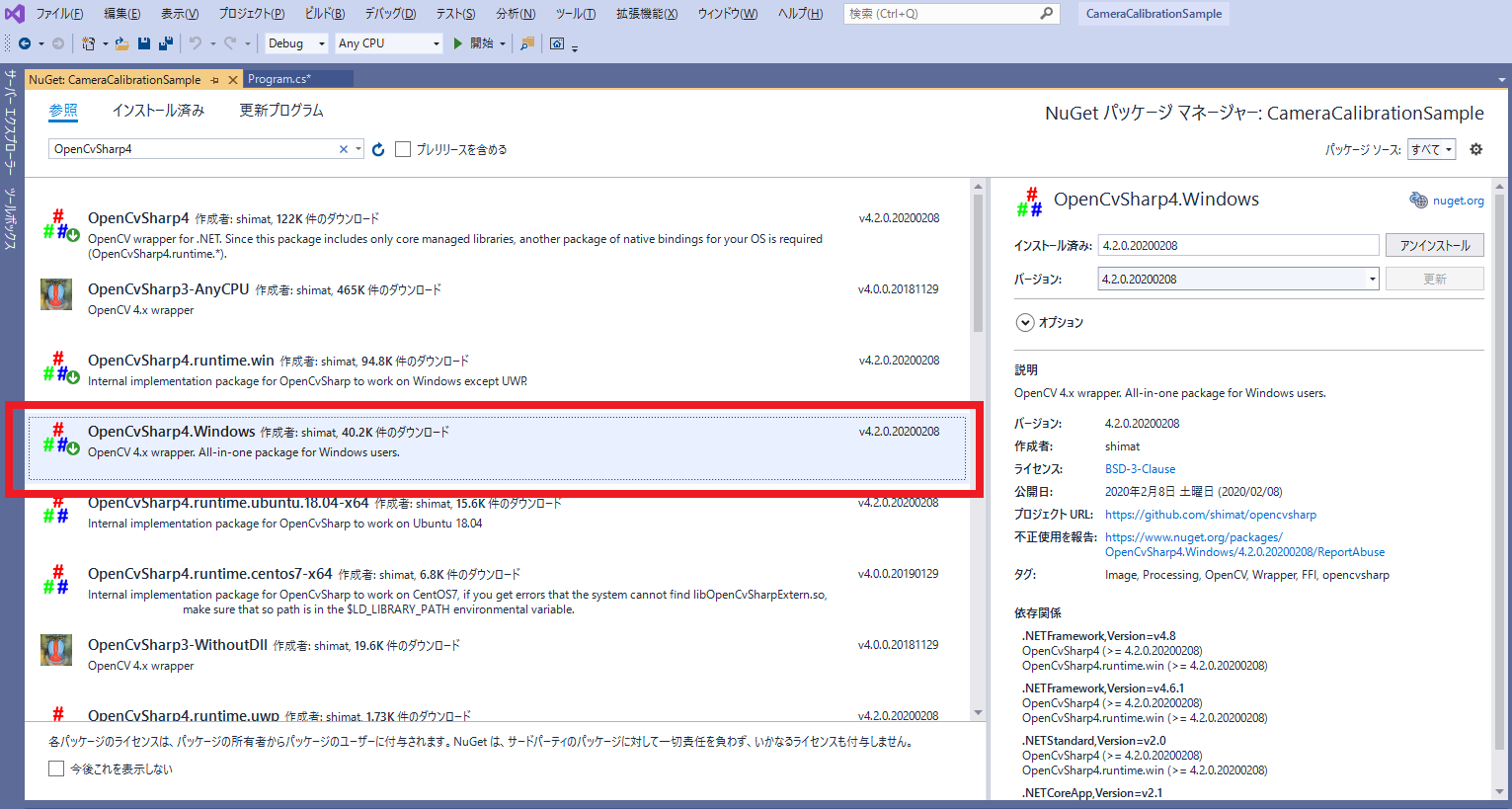Close the NuGet CameraCalibrationSample tab
This screenshot has width=1512, height=809.
click(x=233, y=80)
